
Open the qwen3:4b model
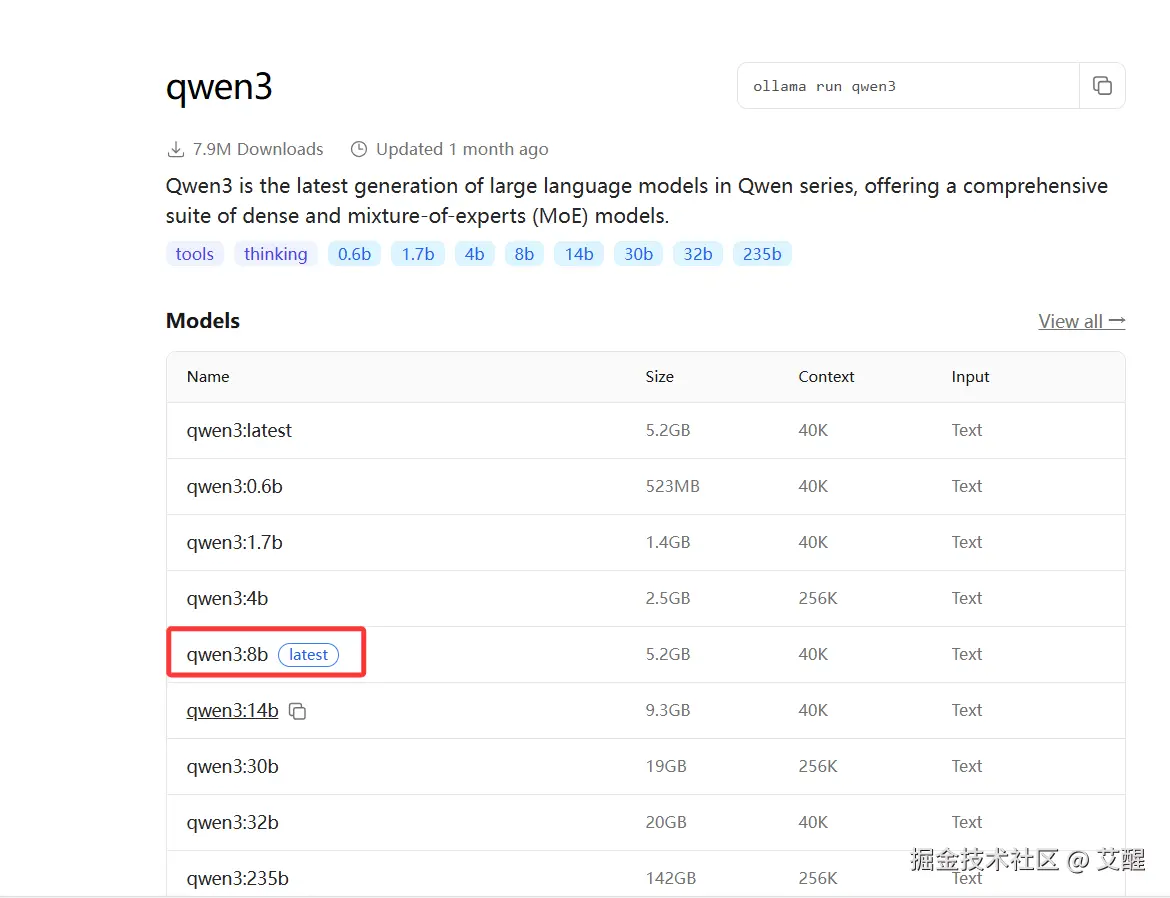coord(227,599)
